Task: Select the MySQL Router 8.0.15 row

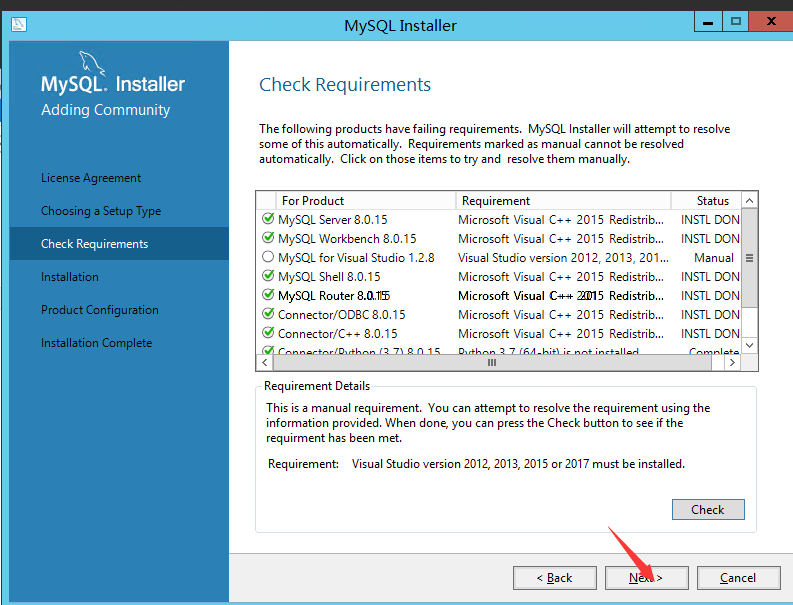Action: 499,295
